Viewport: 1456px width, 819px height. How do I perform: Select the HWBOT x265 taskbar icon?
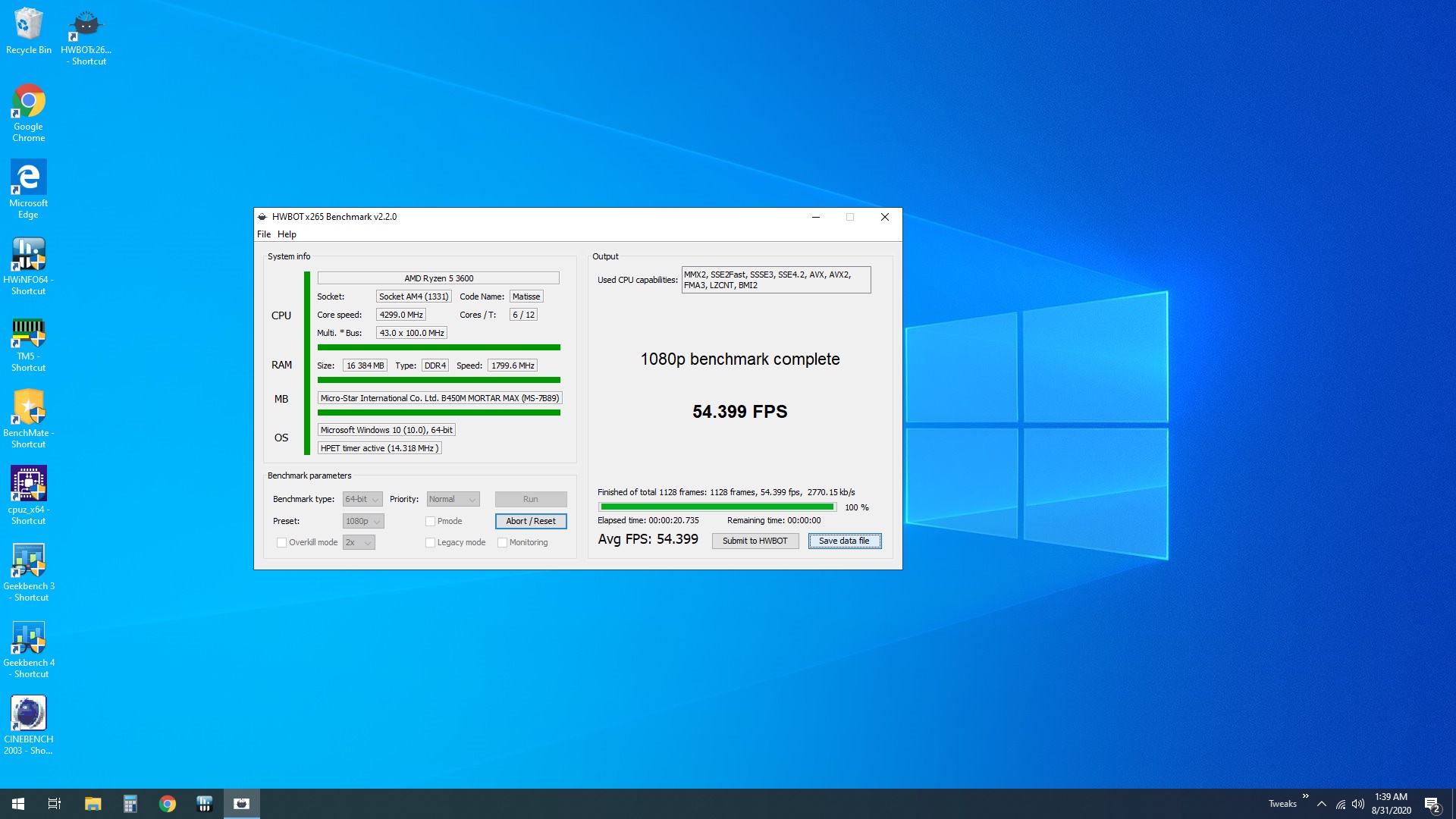point(242,804)
